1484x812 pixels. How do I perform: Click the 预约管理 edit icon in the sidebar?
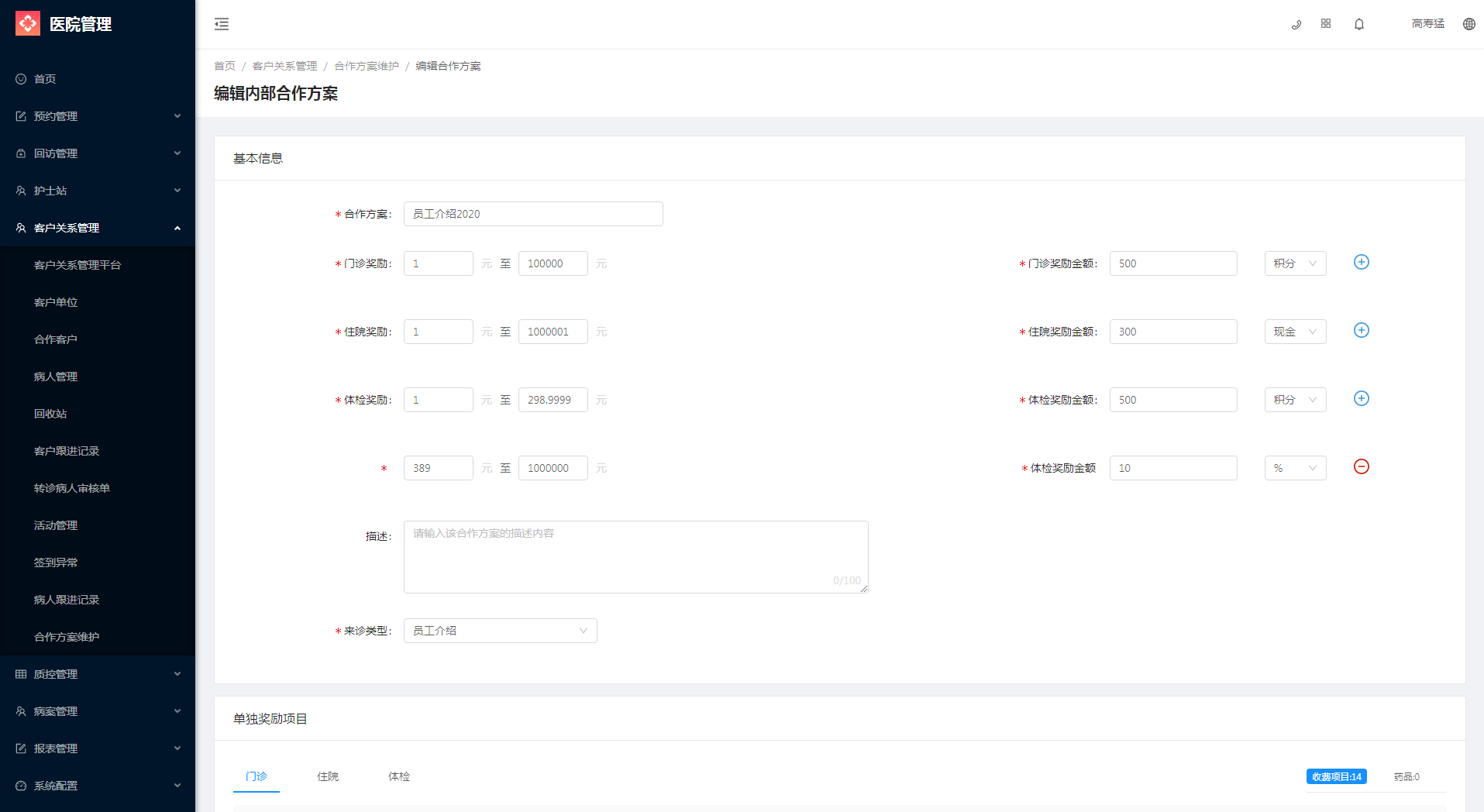pos(21,116)
